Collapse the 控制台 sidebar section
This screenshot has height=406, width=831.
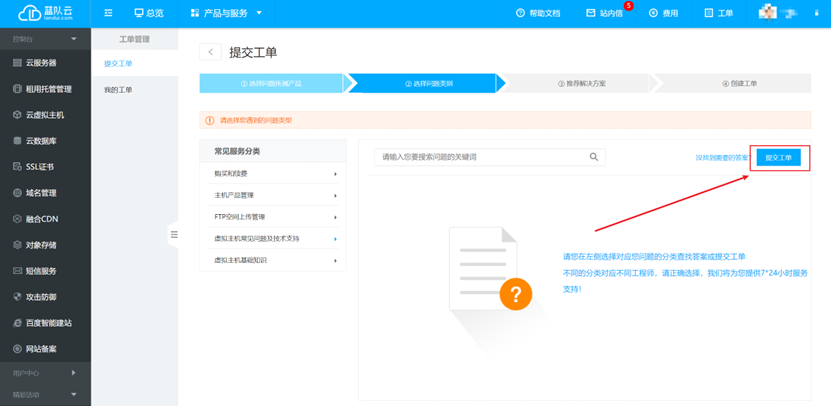pos(73,39)
